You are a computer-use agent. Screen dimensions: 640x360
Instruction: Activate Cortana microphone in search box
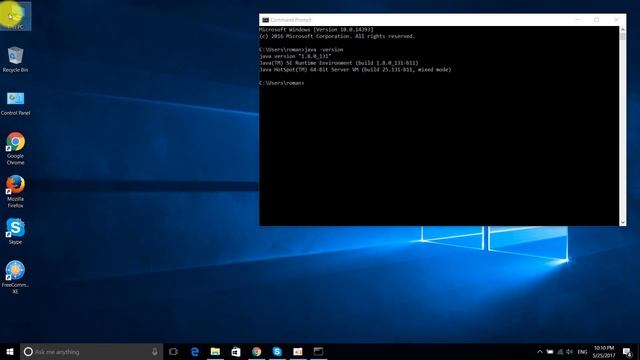coord(155,351)
